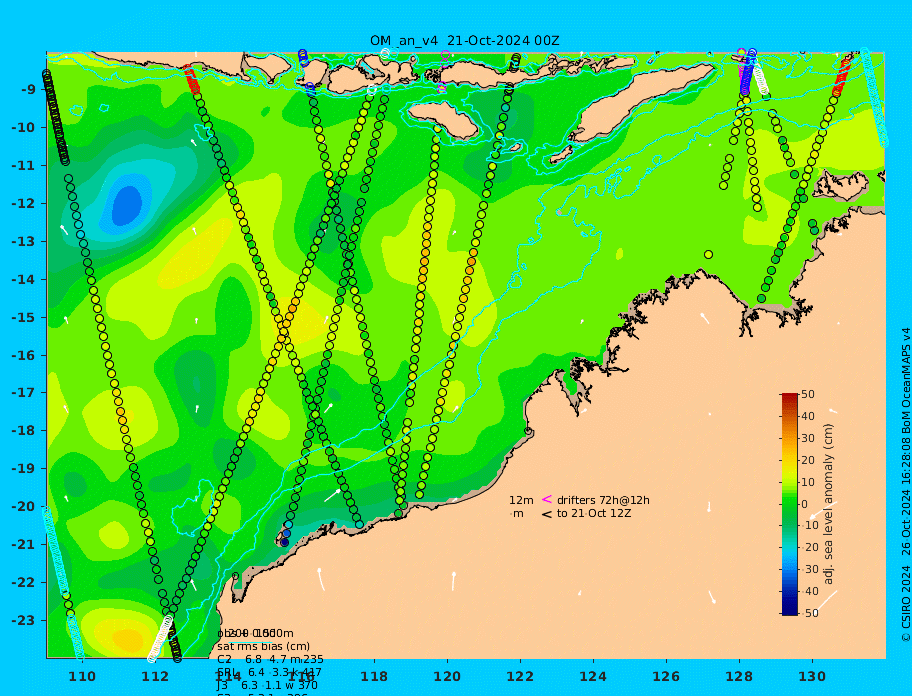
Task: Click the colorbar label 'adj. sea level anomaly (cm)'
Action: tap(828, 504)
